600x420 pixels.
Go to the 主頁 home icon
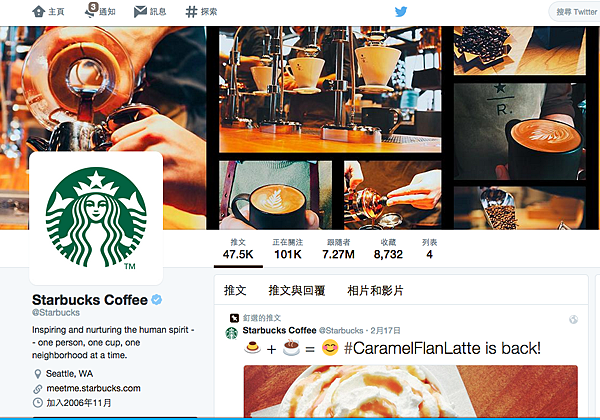[x=39, y=11]
